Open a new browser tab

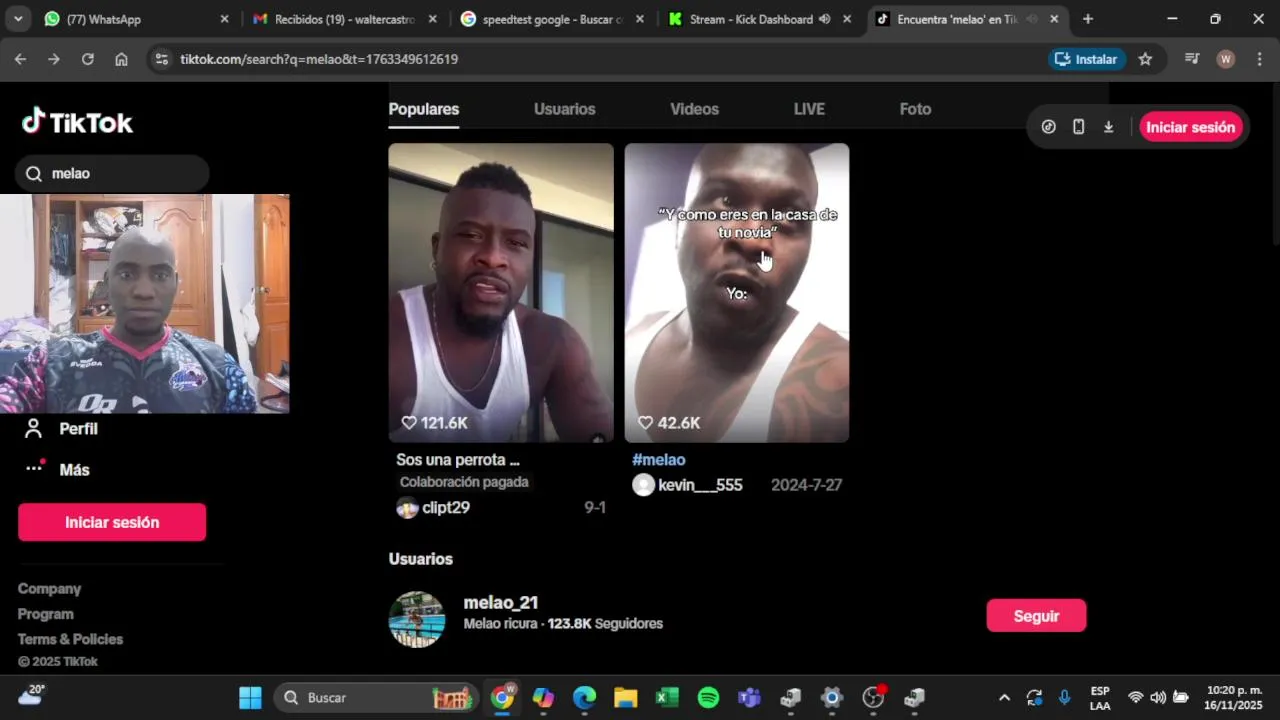pyautogui.click(x=1087, y=19)
